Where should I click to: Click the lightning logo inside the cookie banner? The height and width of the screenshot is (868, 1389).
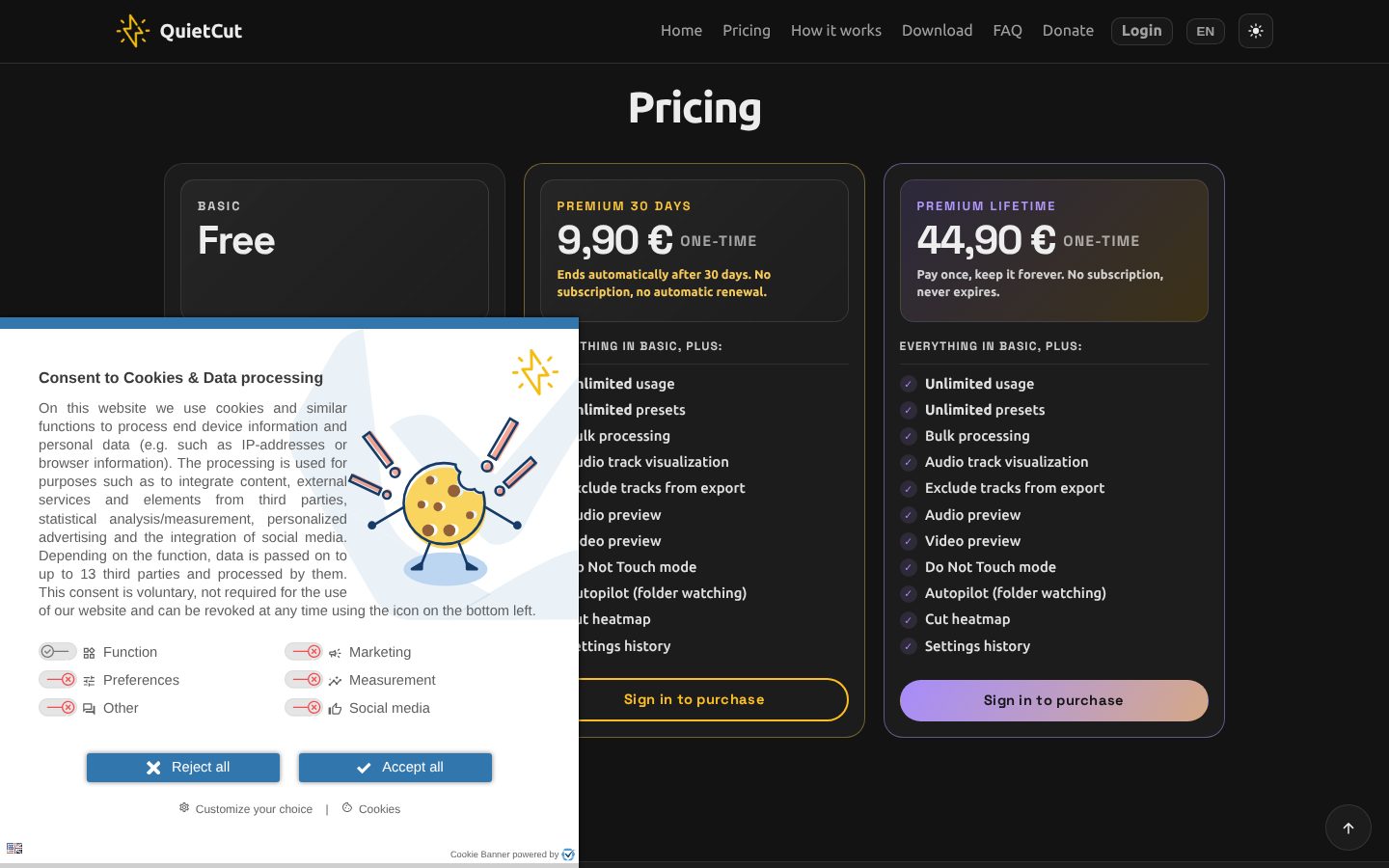535,372
